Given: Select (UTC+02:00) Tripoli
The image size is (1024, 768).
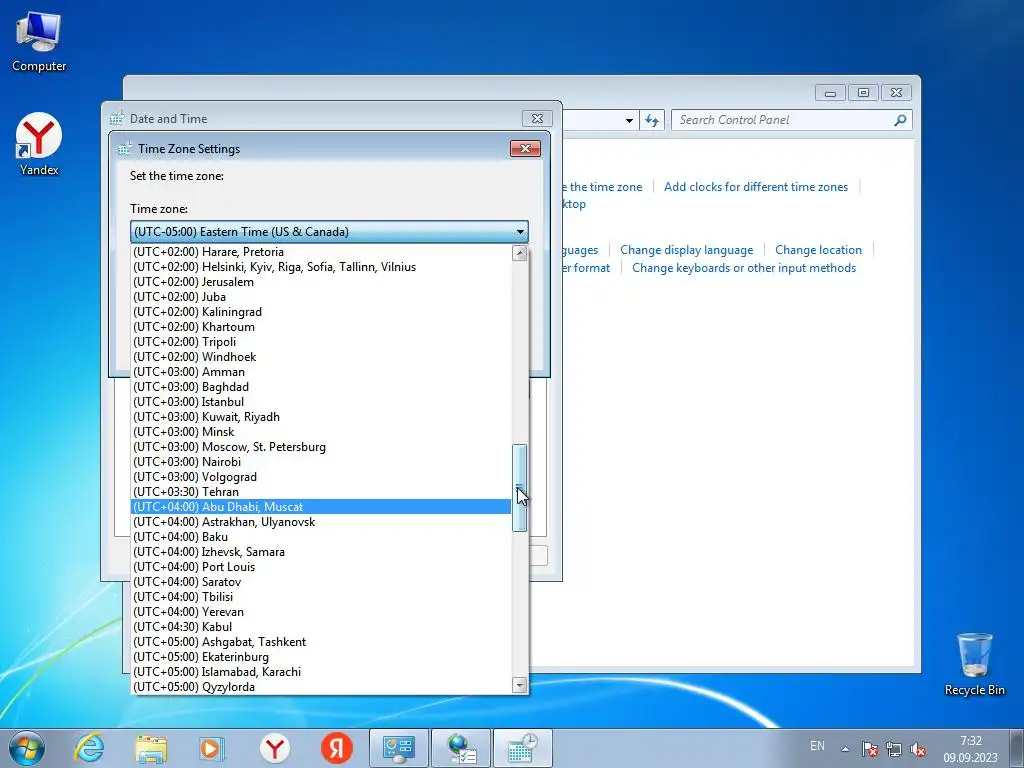Looking at the screenshot, I should 321,342.
